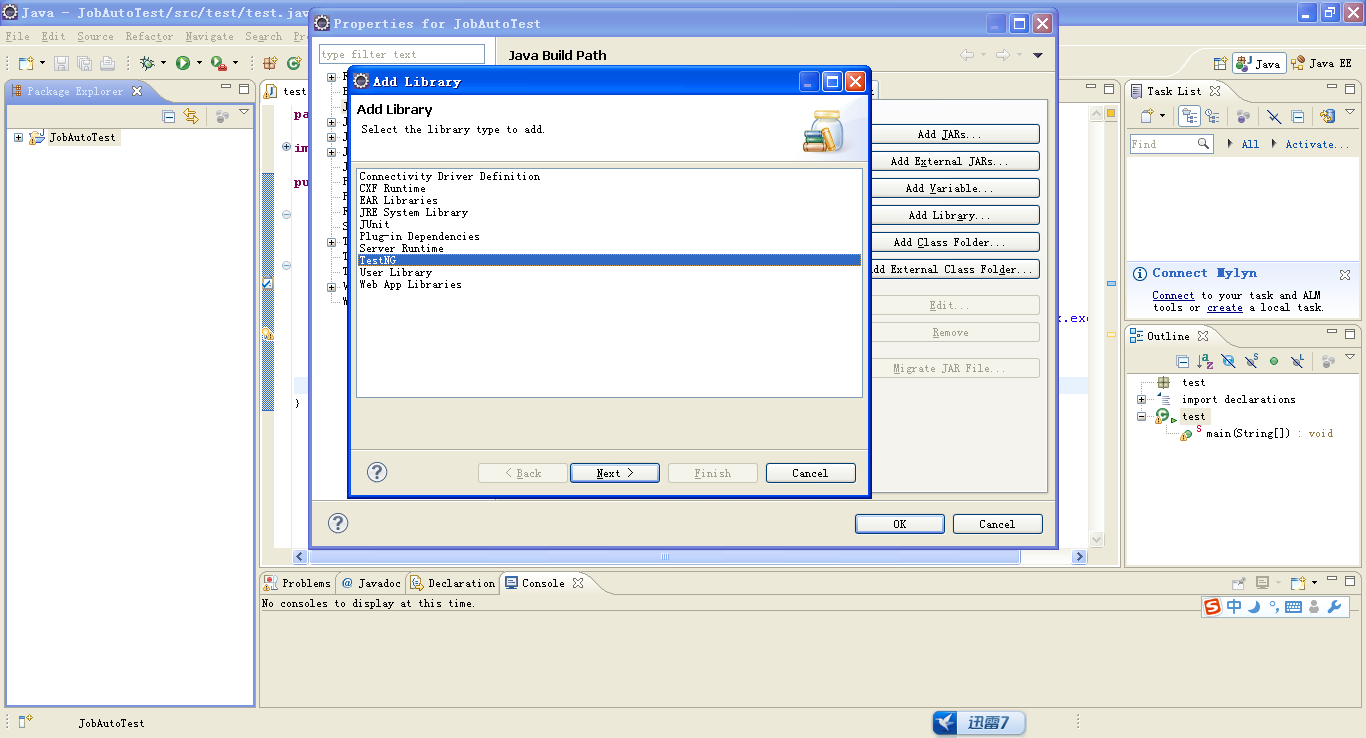Toggle Hide Static Members in Outline
The image size is (1366, 738).
[1251, 361]
